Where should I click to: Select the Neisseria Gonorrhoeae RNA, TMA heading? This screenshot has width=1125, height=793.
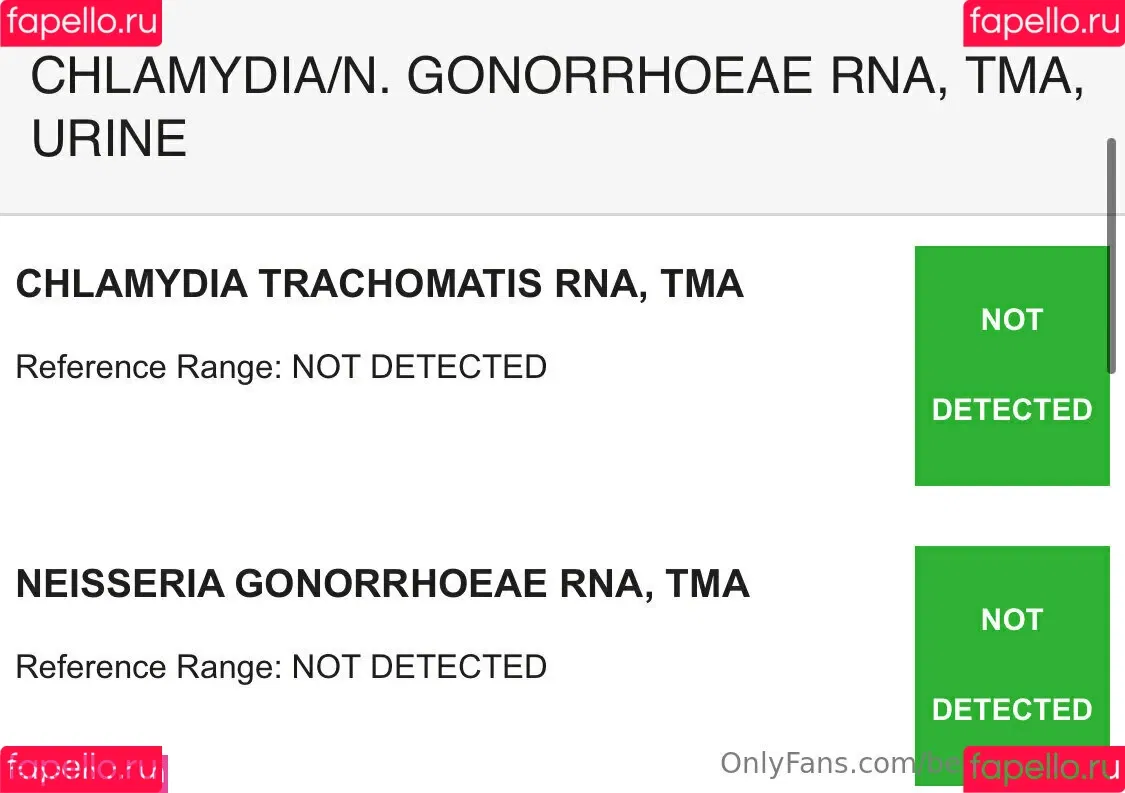[382, 584]
